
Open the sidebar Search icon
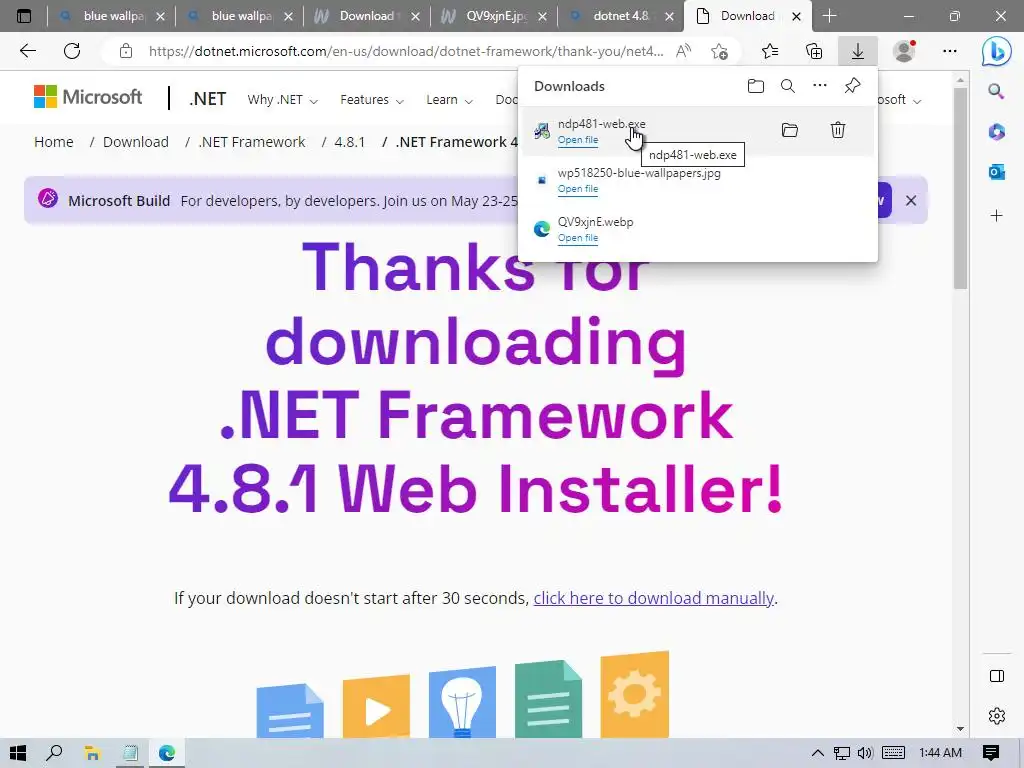(x=996, y=91)
